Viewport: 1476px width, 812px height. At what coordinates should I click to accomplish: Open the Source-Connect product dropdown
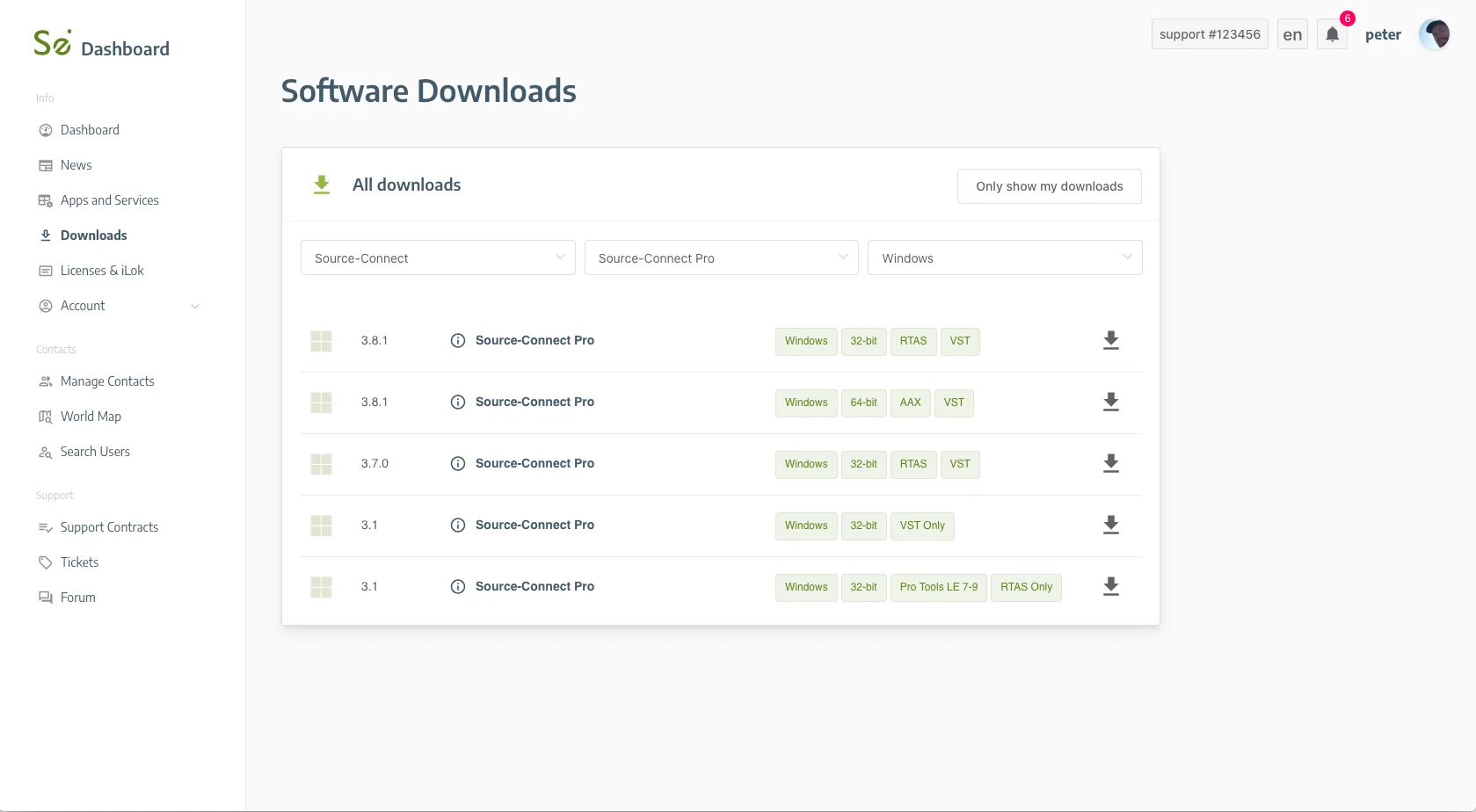tap(438, 258)
